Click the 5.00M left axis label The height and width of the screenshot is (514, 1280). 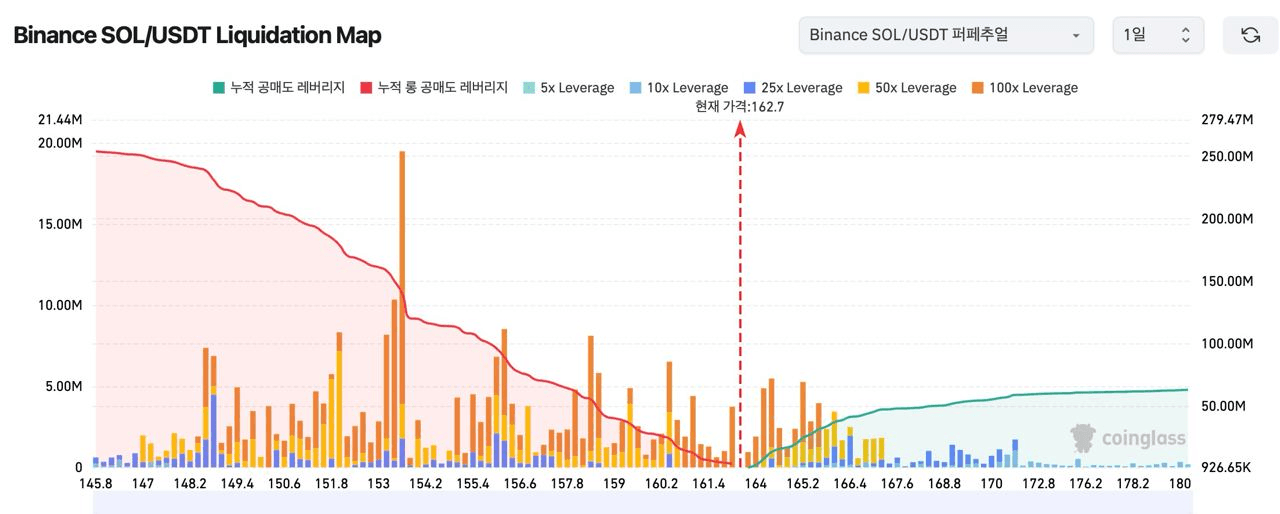(64, 386)
